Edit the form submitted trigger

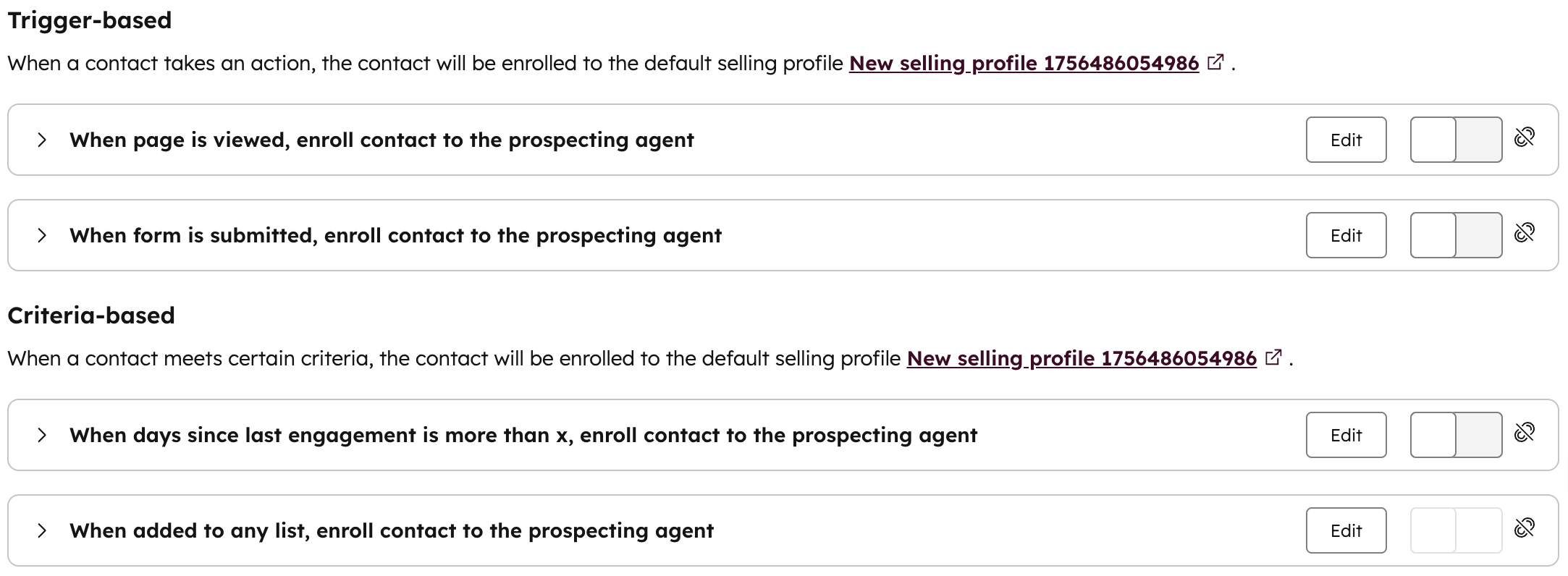[1345, 234]
